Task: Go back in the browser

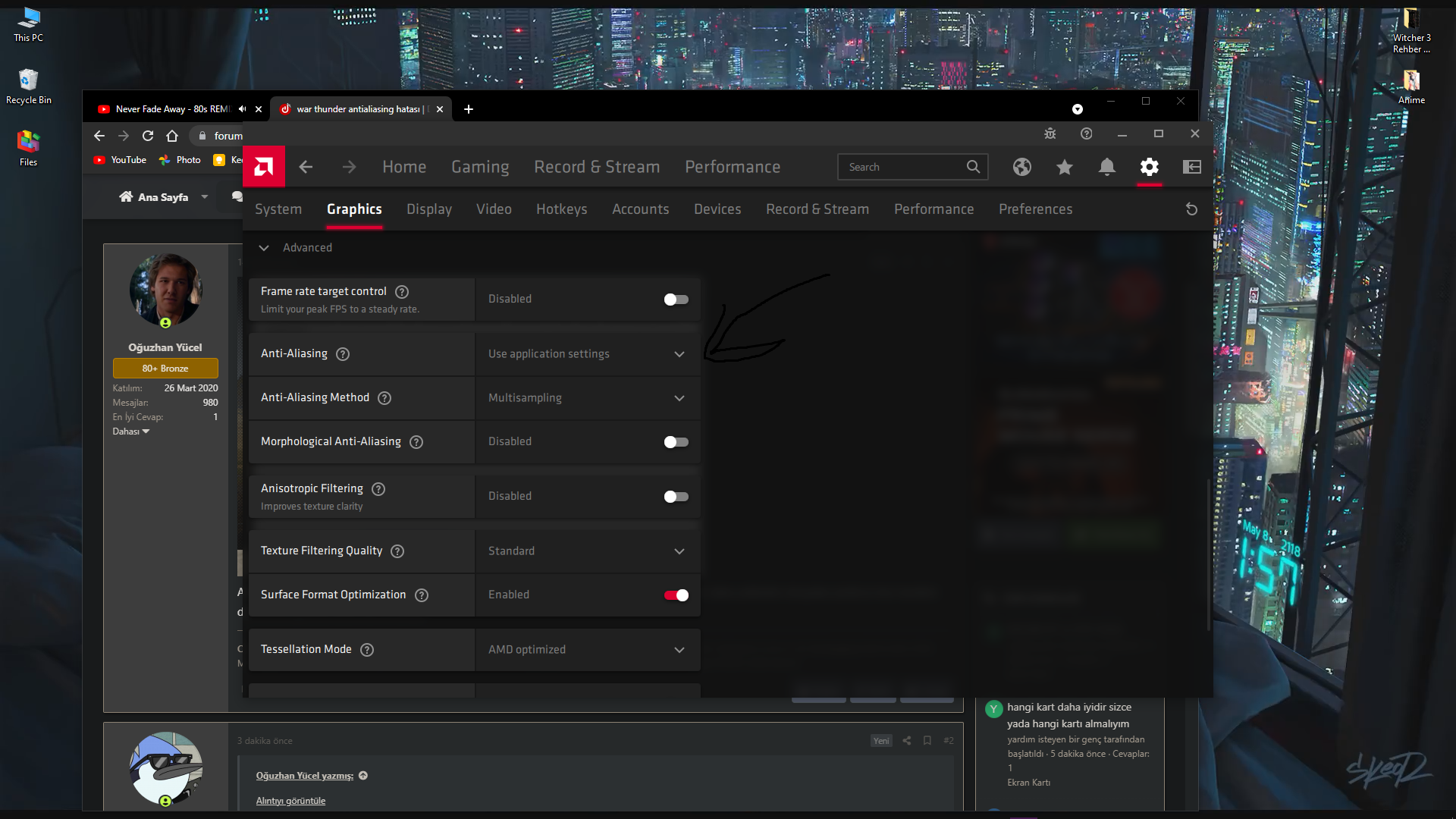Action: (99, 136)
